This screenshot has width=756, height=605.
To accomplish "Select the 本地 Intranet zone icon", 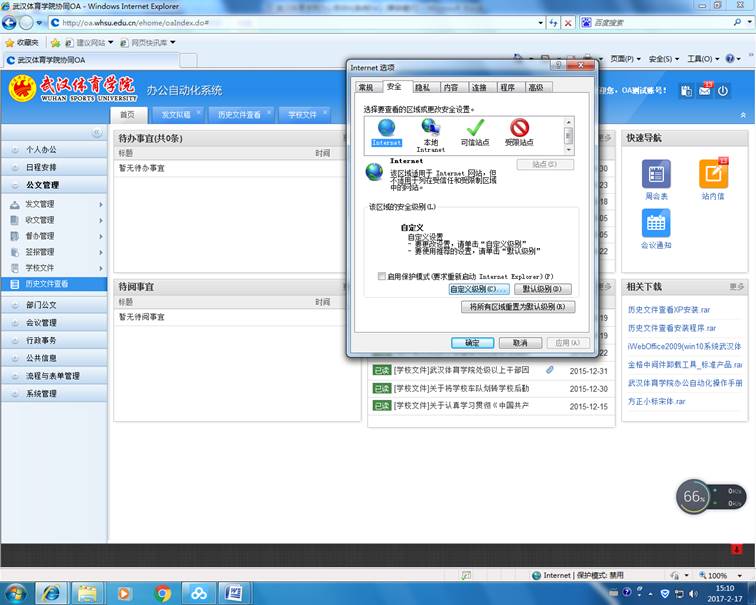I will pos(430,130).
